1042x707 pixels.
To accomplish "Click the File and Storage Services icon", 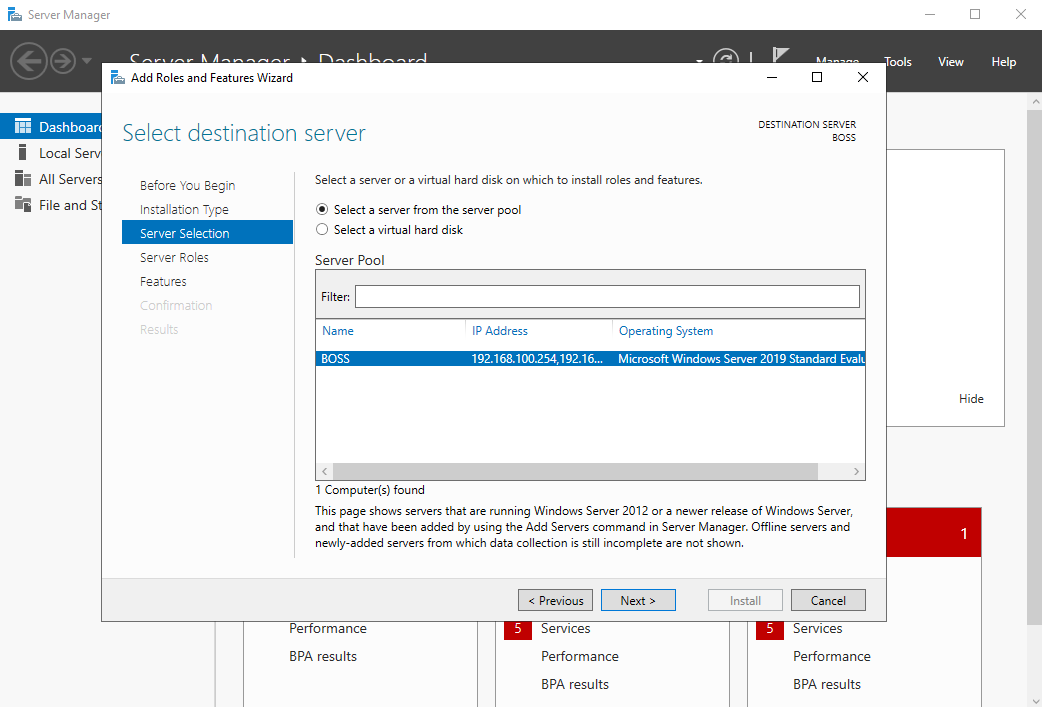I will point(22,205).
